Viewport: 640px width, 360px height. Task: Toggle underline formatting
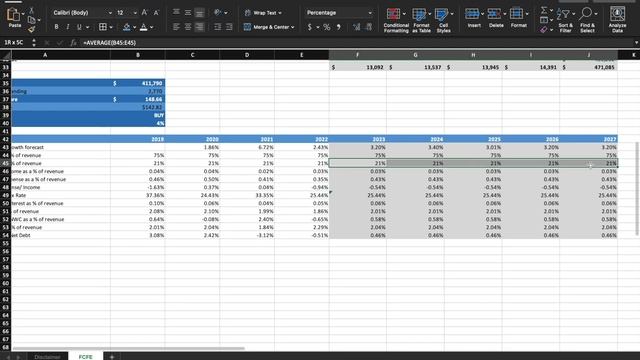coord(79,27)
